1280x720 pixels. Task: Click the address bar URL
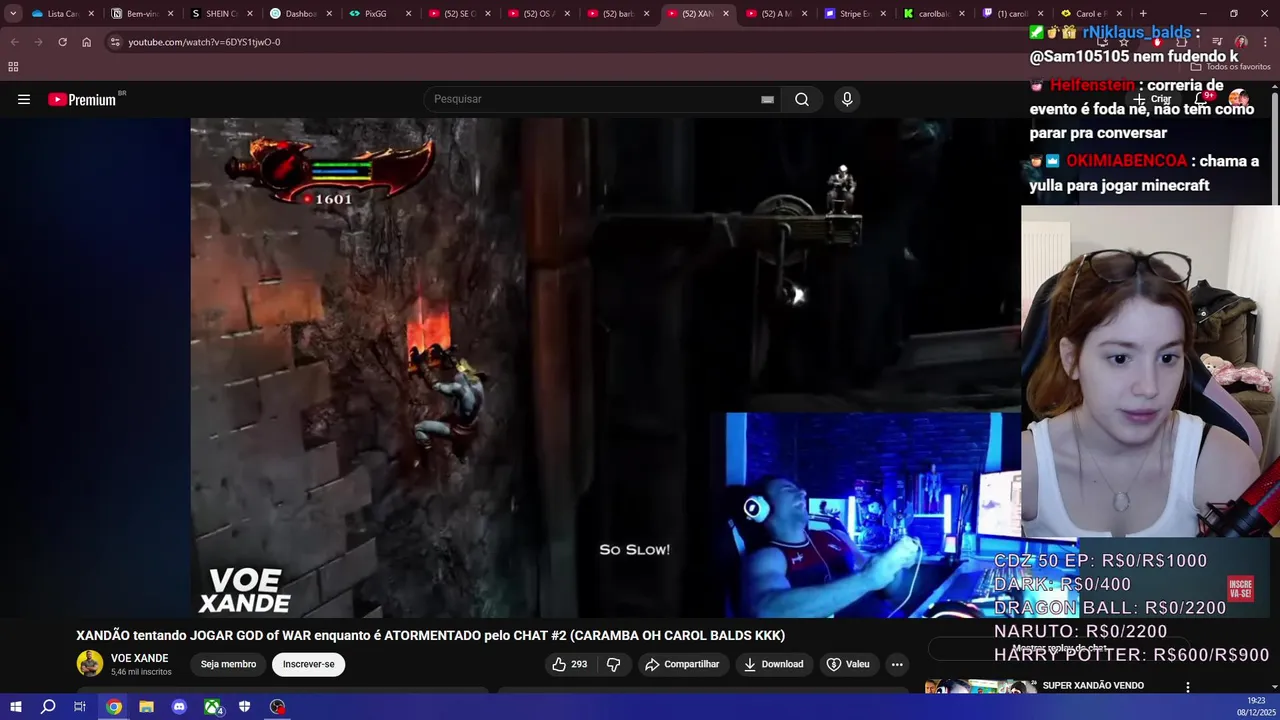(x=204, y=42)
